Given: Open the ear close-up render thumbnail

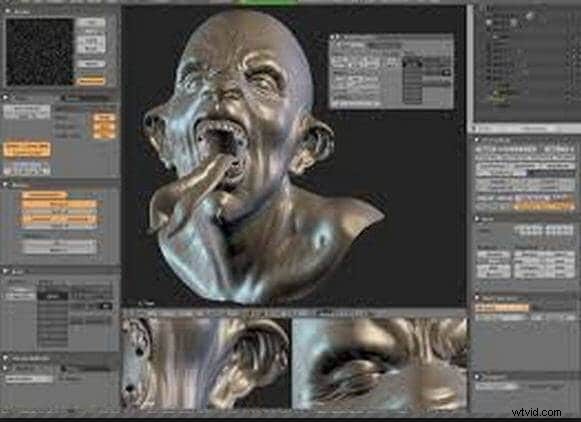Looking at the screenshot, I should pyautogui.click(x=206, y=363).
